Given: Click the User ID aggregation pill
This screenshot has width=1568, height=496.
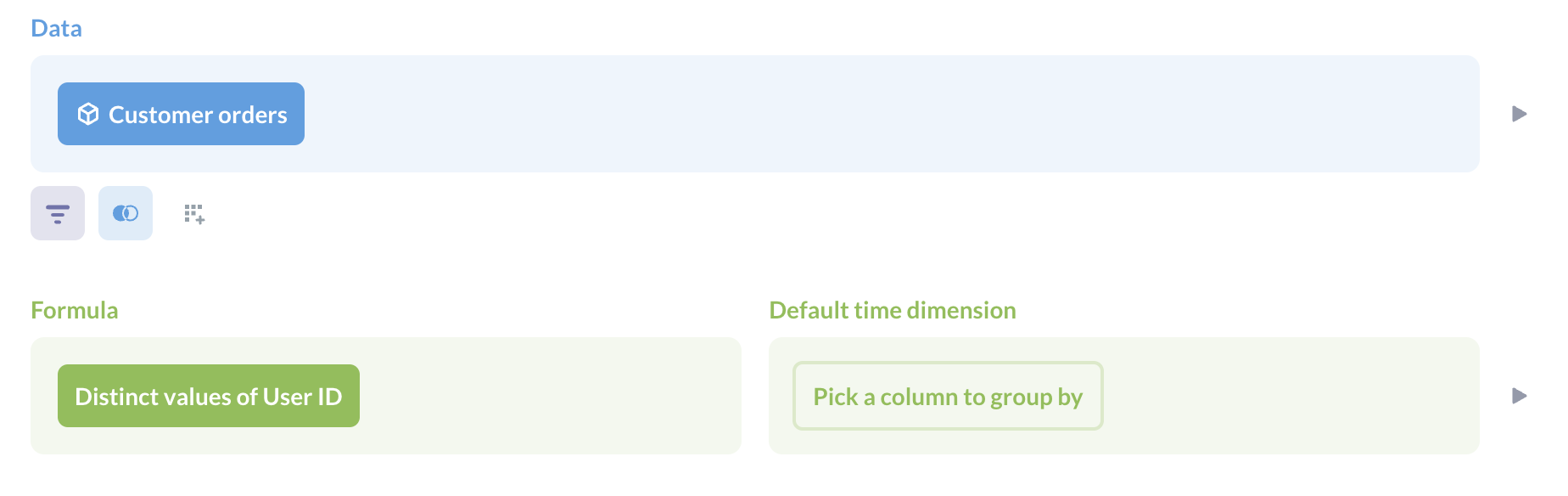Looking at the screenshot, I should pyautogui.click(x=208, y=396).
